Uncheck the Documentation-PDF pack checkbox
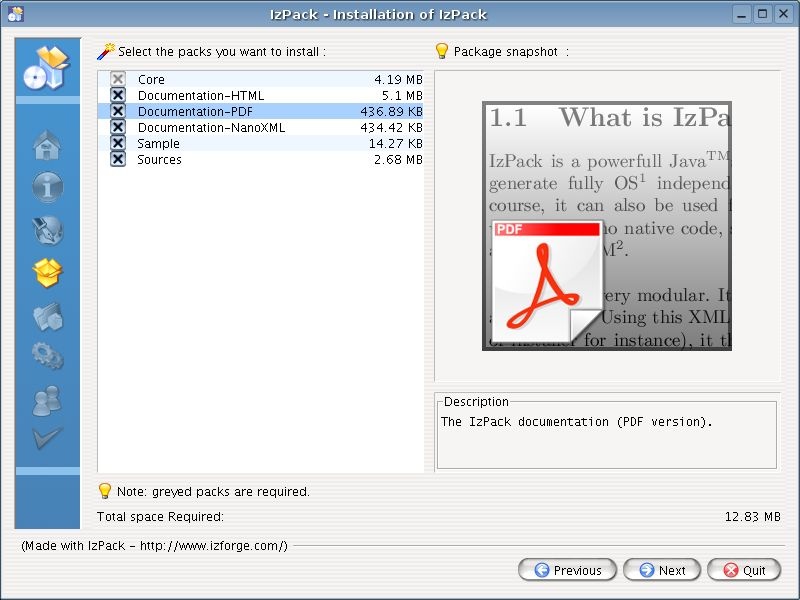The width and height of the screenshot is (800, 600). [x=118, y=111]
